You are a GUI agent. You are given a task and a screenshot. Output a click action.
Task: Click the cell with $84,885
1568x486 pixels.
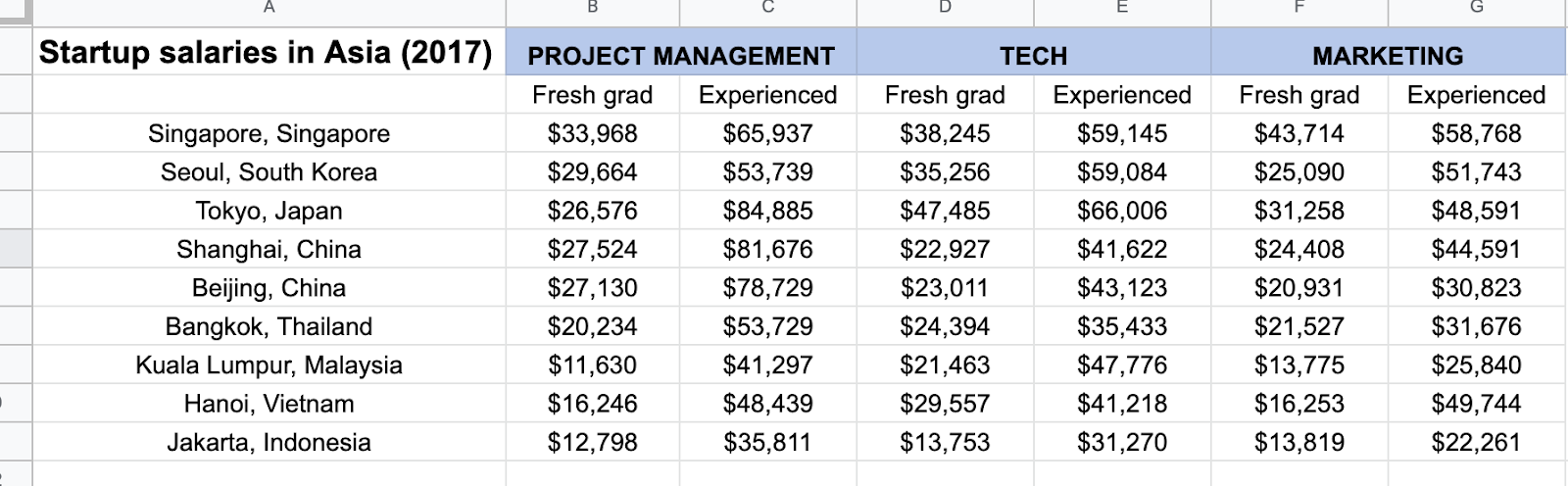click(x=767, y=211)
